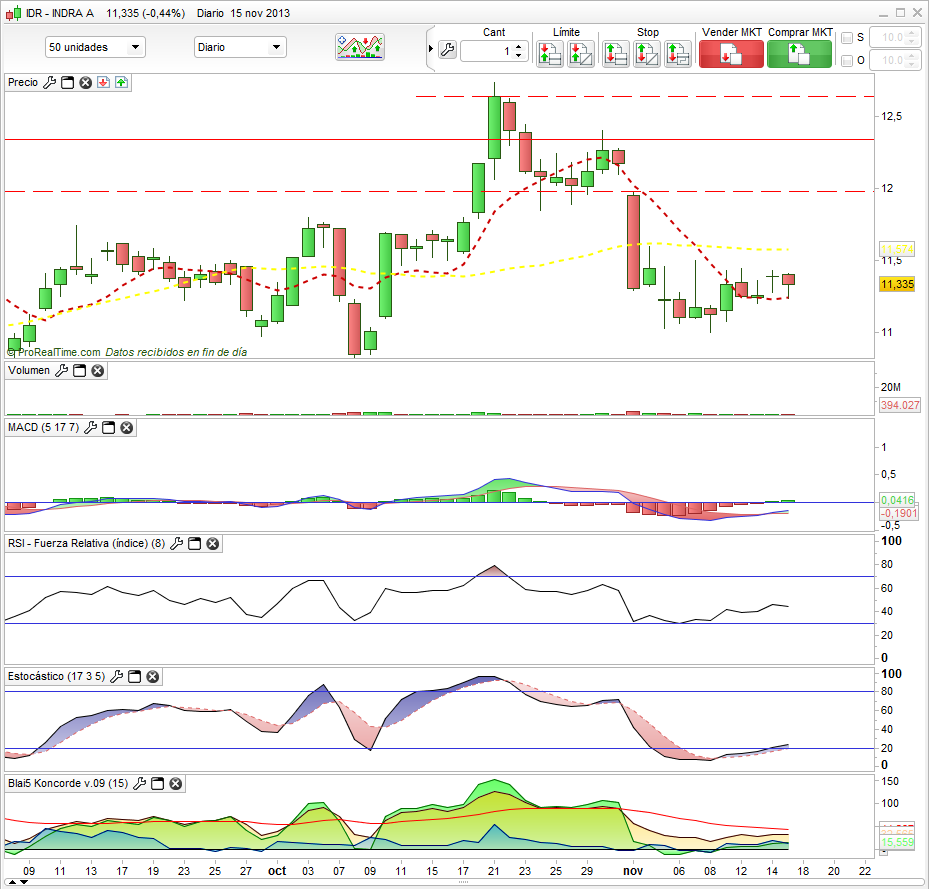Click the first Stop order icon
This screenshot has width=929, height=889.
coord(616,54)
